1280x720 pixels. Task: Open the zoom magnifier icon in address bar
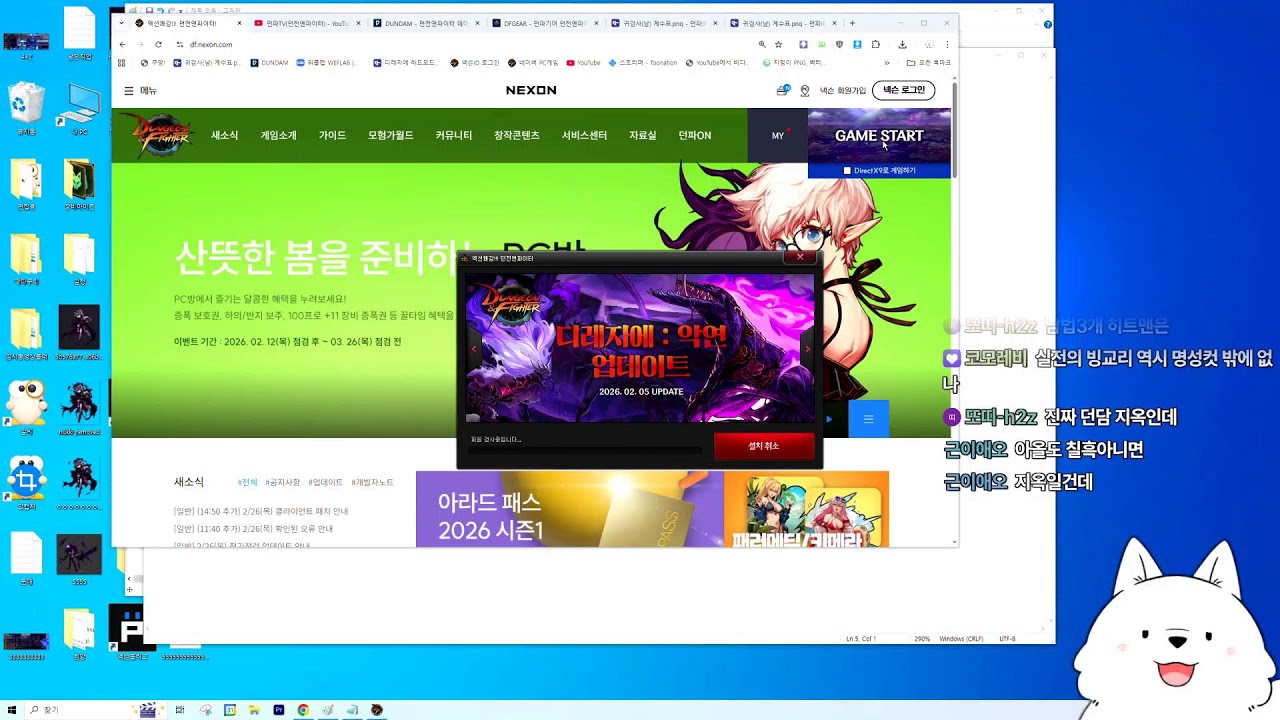762,44
